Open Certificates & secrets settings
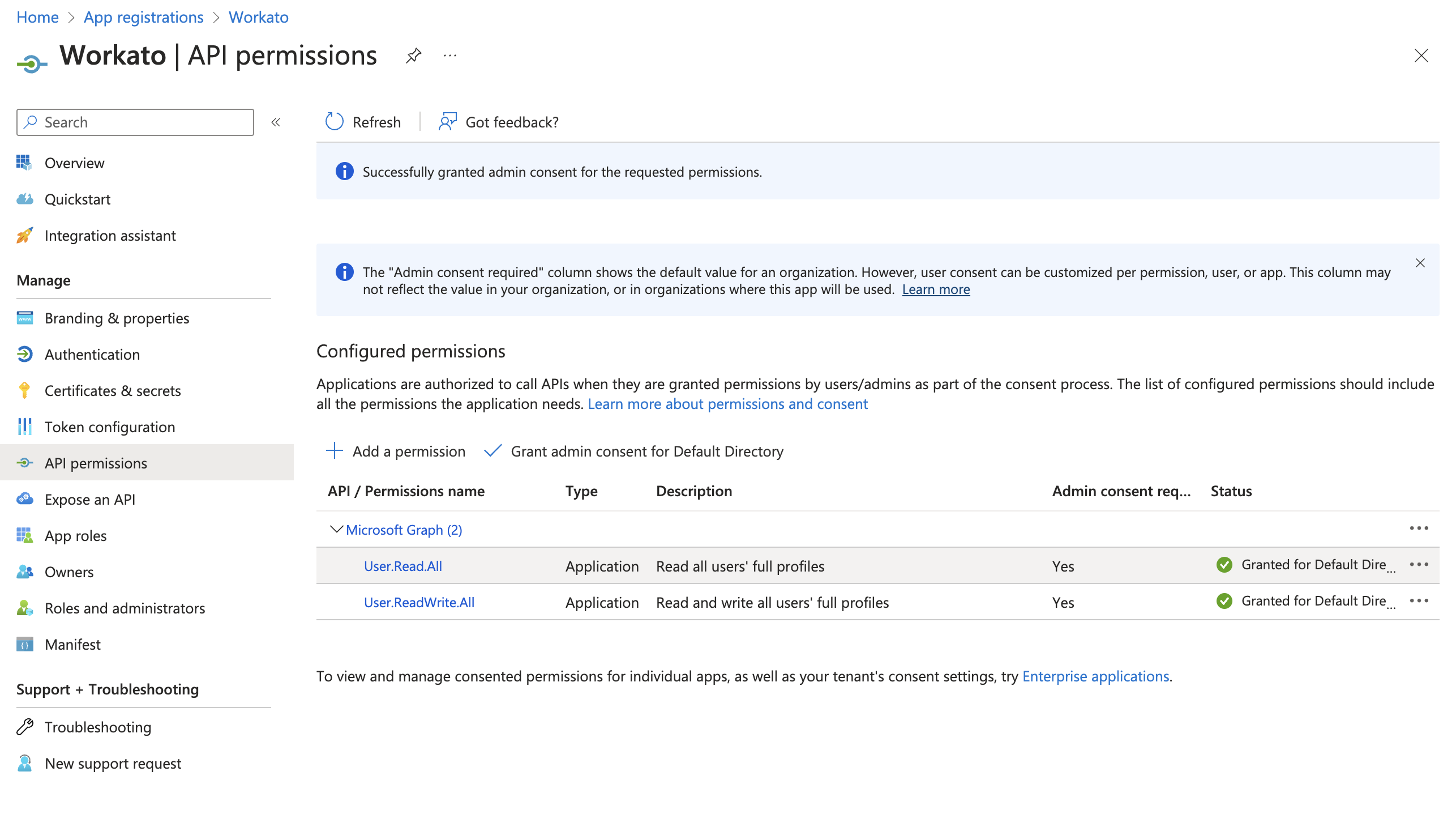The width and height of the screenshot is (1456, 827). point(113,390)
